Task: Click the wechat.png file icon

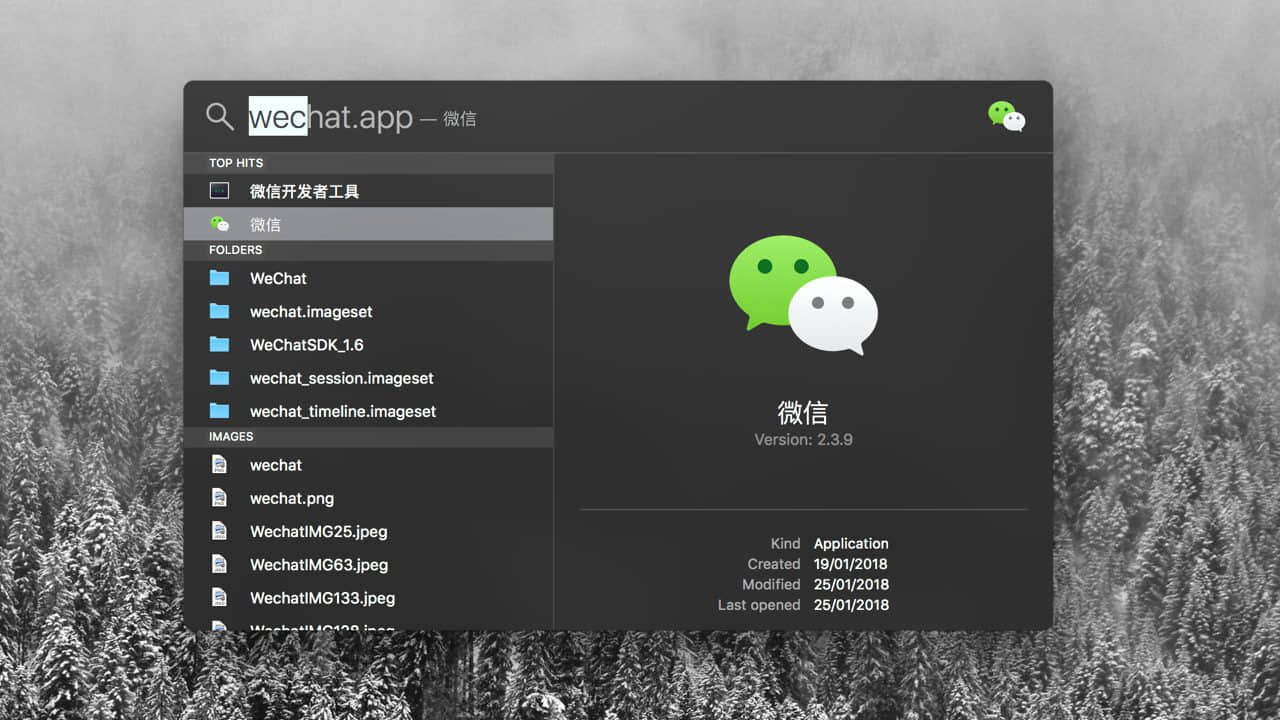Action: (219, 498)
